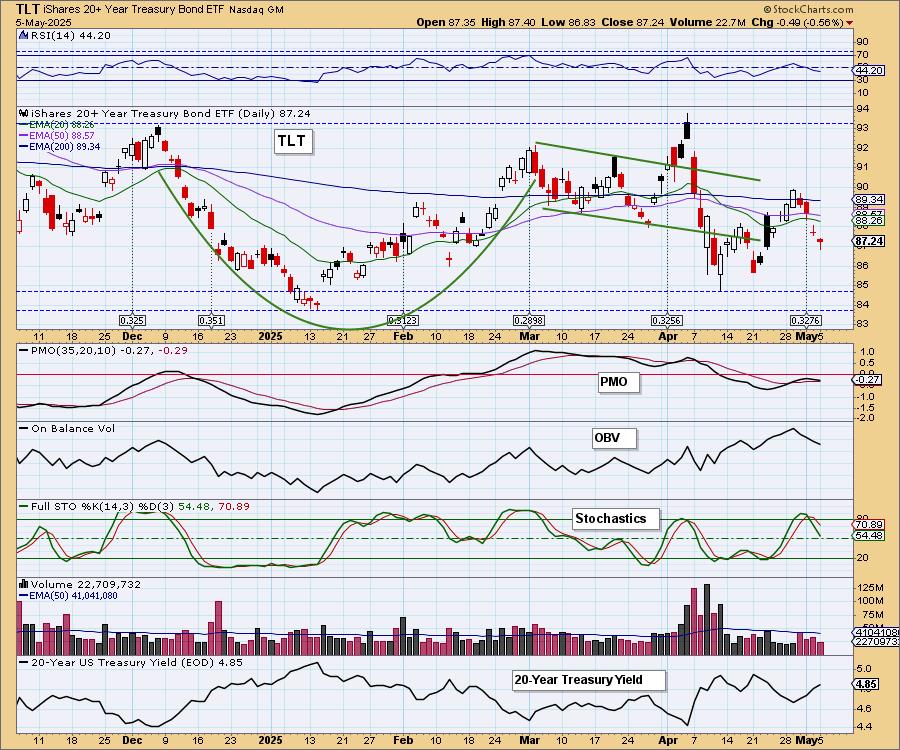Viewport: 900px width, 750px height.
Task: Click the RSI panel legend icon
Action: [24, 35]
